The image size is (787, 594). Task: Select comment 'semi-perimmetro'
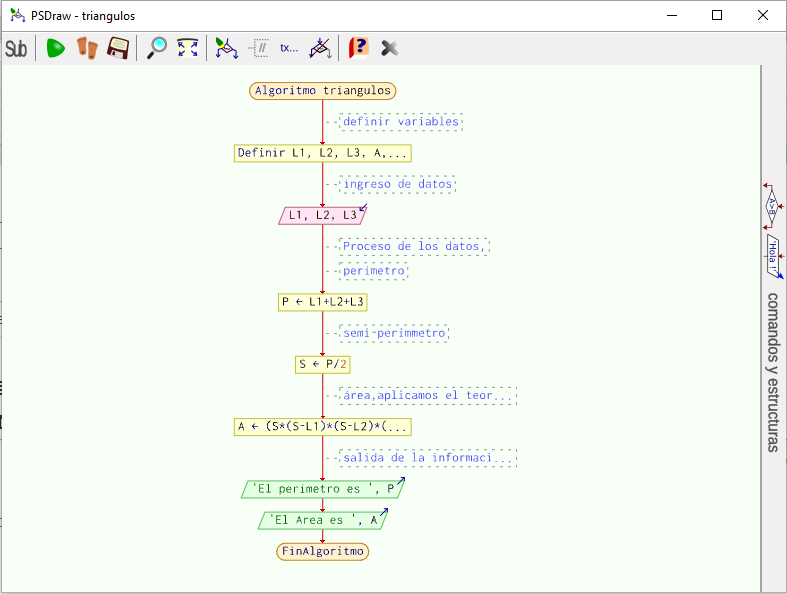394,333
